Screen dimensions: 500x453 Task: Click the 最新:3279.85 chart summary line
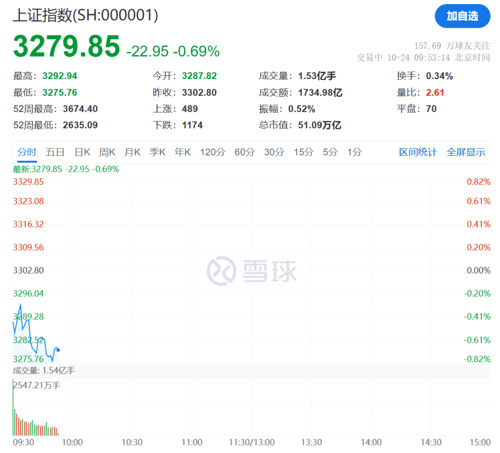66,169
